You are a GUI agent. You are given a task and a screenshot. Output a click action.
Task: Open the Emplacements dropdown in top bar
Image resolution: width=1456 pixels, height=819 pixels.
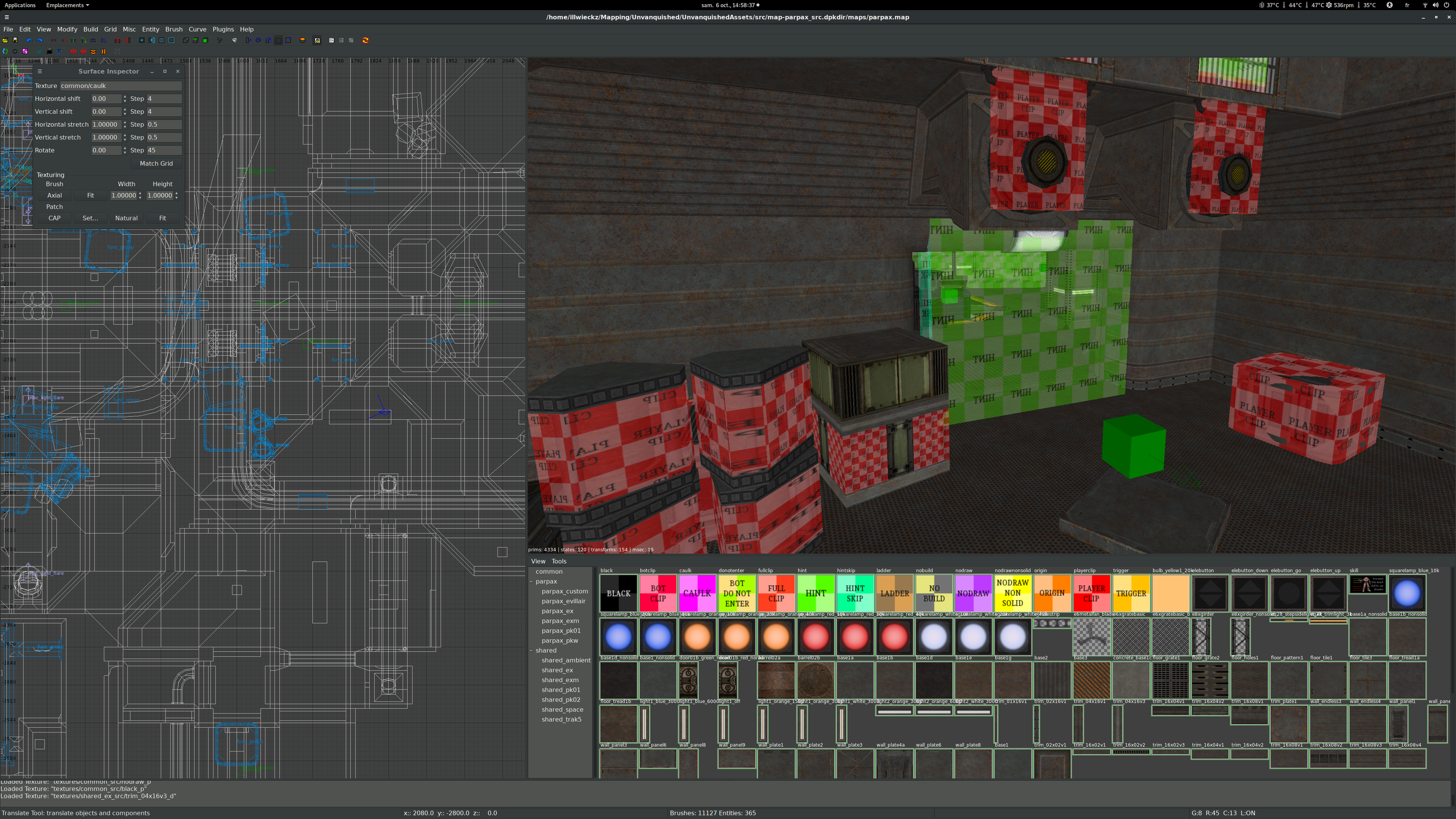(67, 5)
